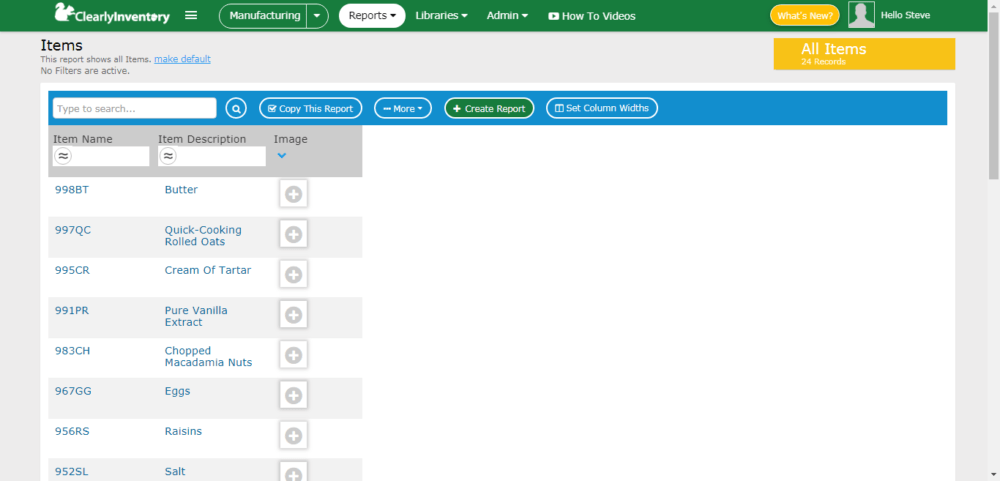Click the Item Name column header
Image resolution: width=1000 pixels, height=481 pixels.
tap(83, 139)
